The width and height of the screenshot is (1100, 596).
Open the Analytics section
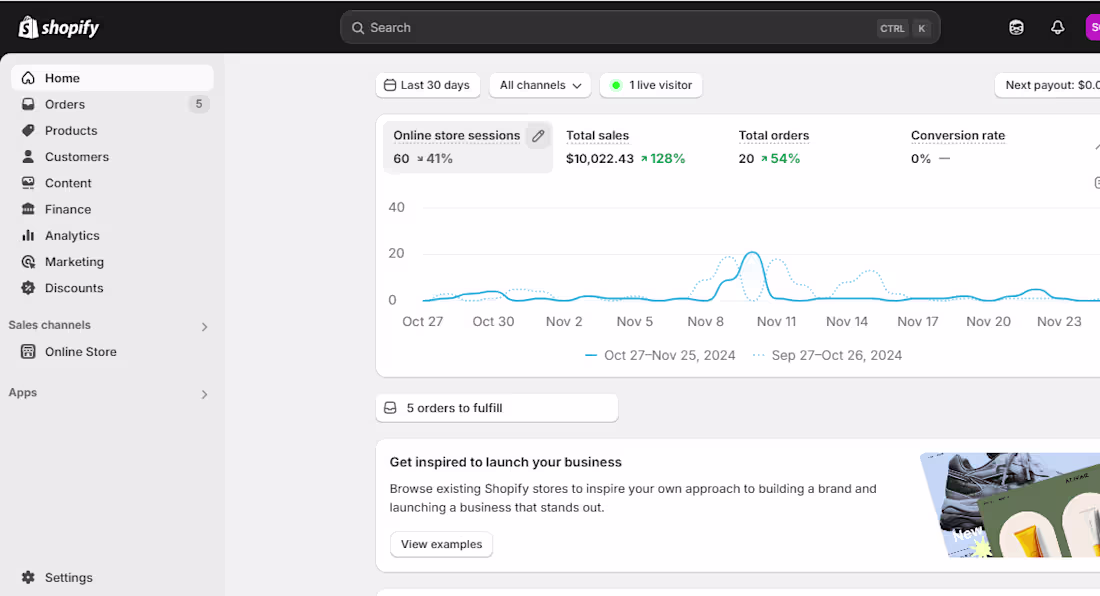tap(72, 235)
